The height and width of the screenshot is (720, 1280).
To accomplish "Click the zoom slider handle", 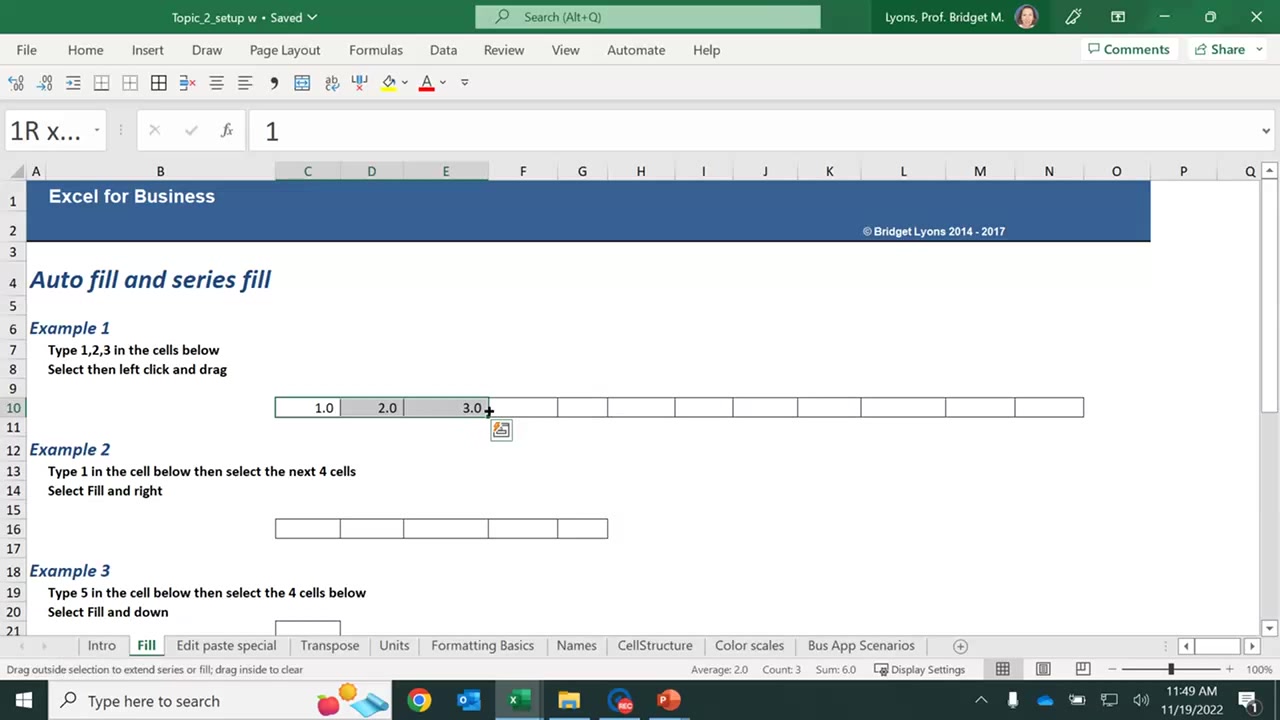I will click(1171, 669).
